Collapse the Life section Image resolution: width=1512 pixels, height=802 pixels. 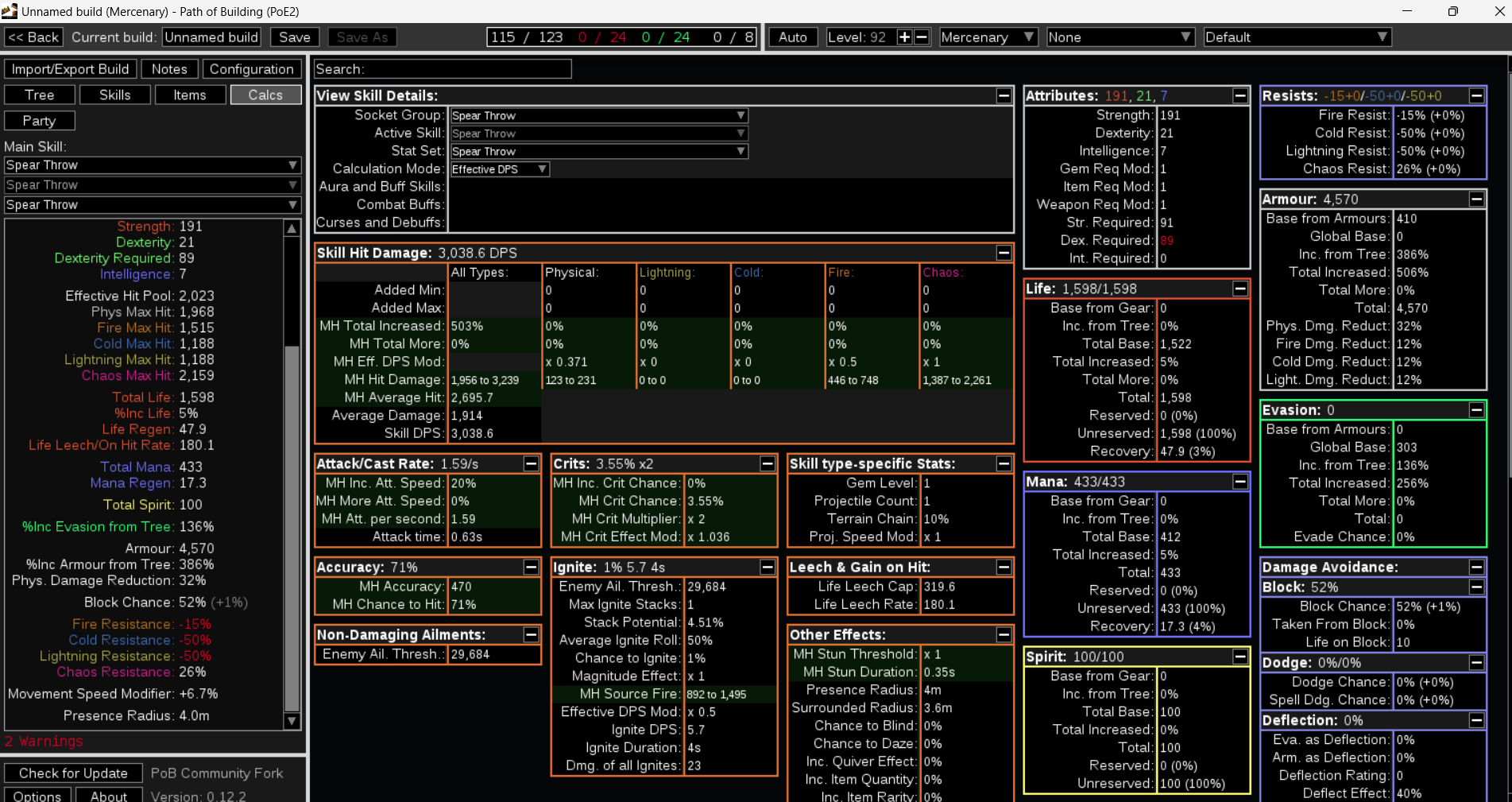pyautogui.click(x=1240, y=289)
